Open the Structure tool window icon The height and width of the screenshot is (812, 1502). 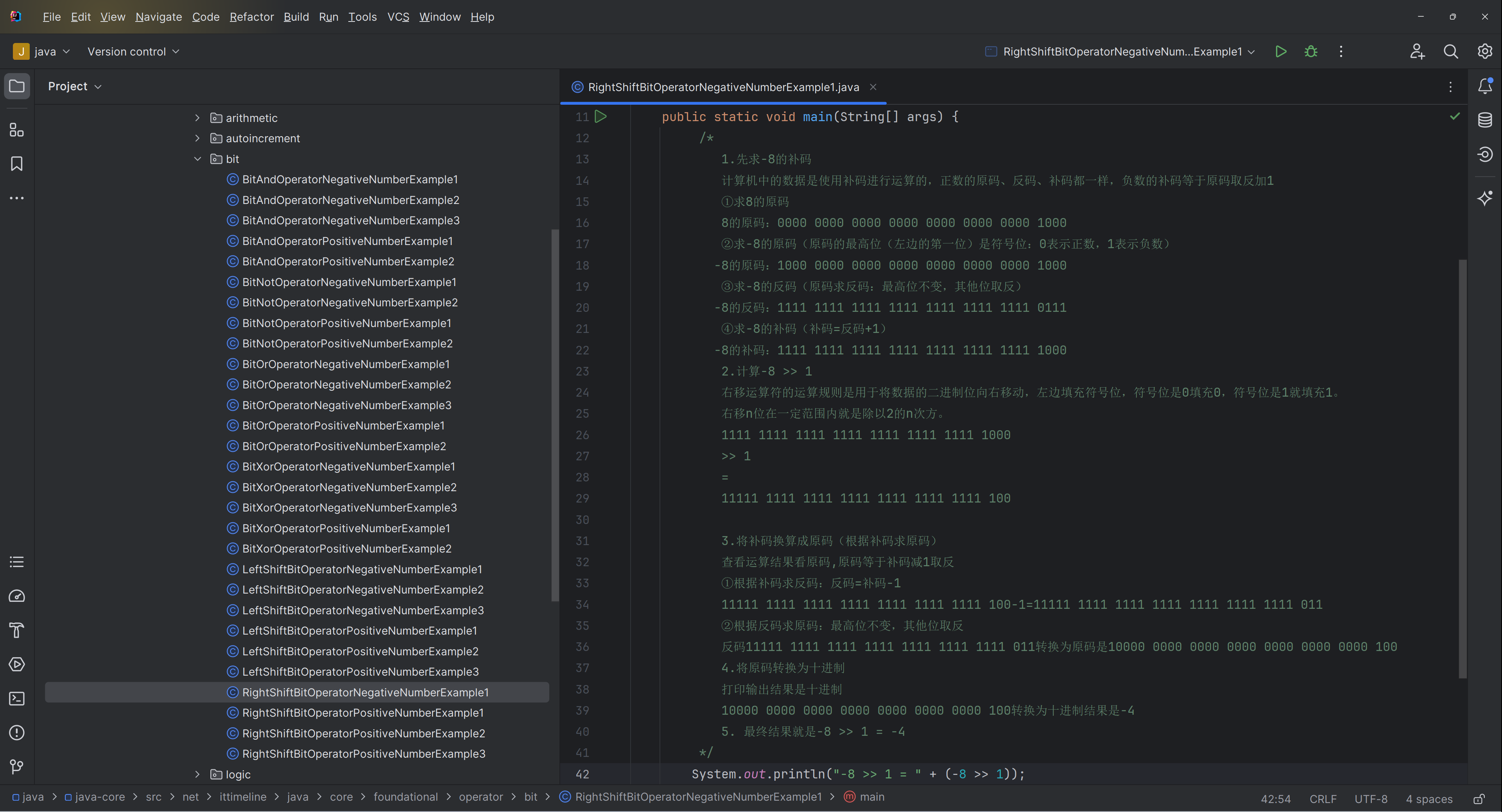[x=17, y=129]
